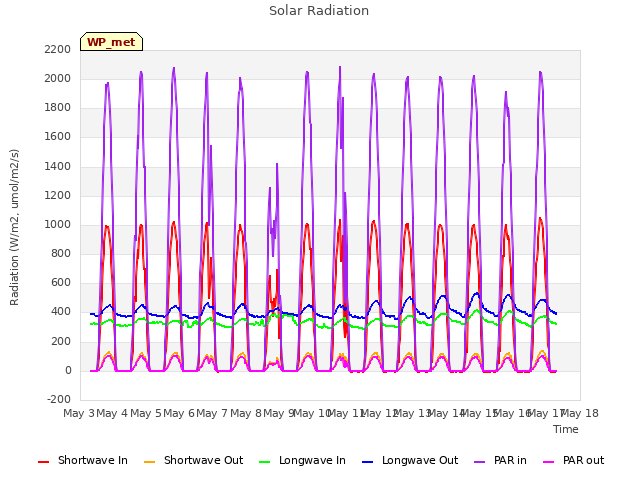Toggle the Shortwave In legend entry
This screenshot has height=480, width=640.
[83, 460]
